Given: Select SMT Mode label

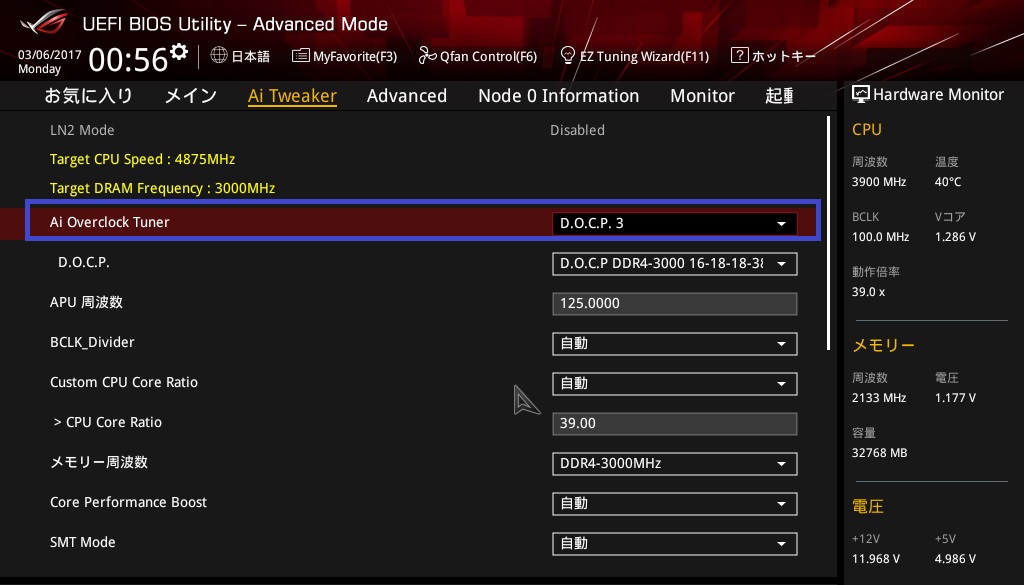Looking at the screenshot, I should 82,542.
